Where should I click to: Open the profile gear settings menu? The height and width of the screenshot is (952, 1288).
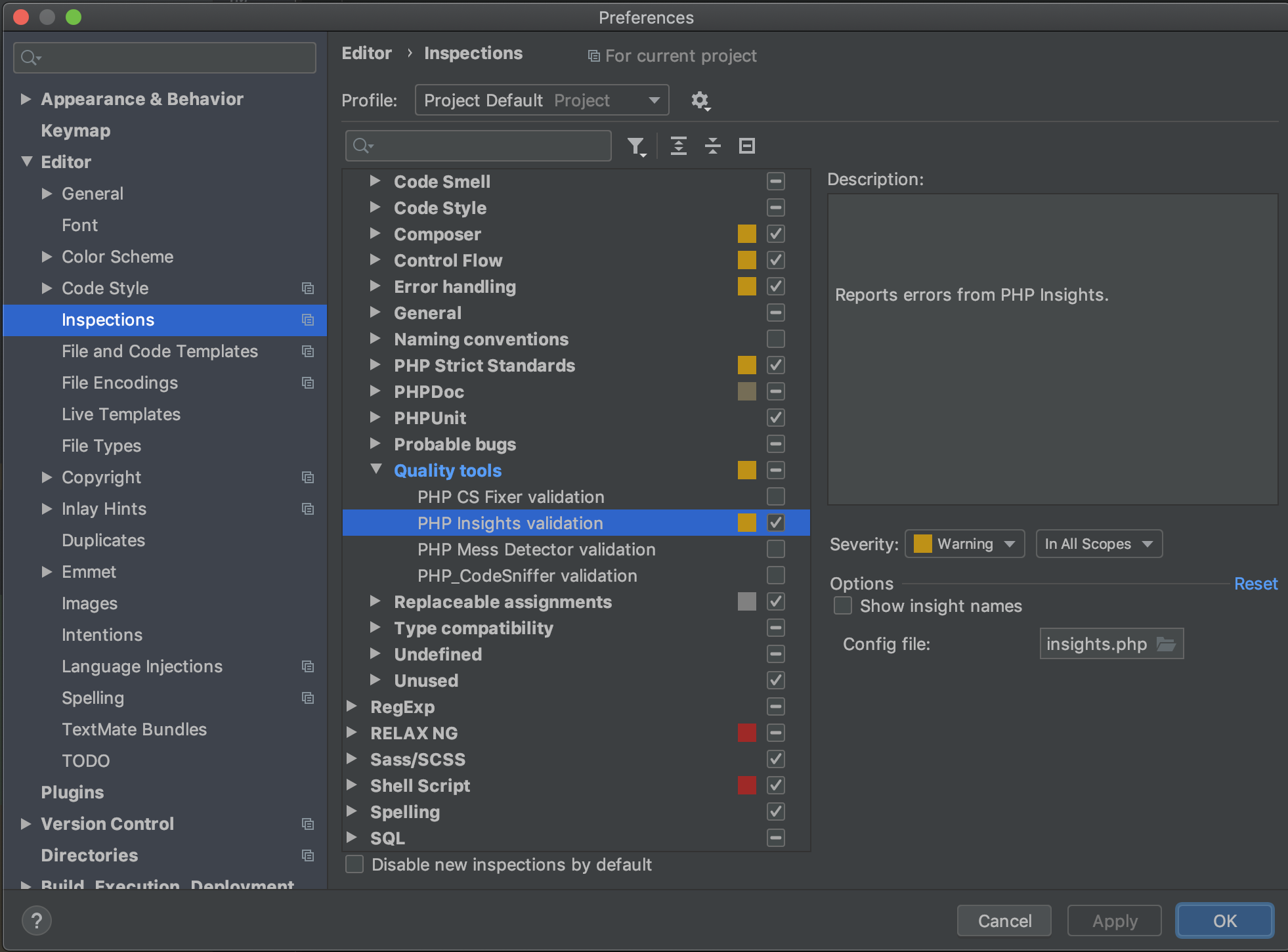700,100
